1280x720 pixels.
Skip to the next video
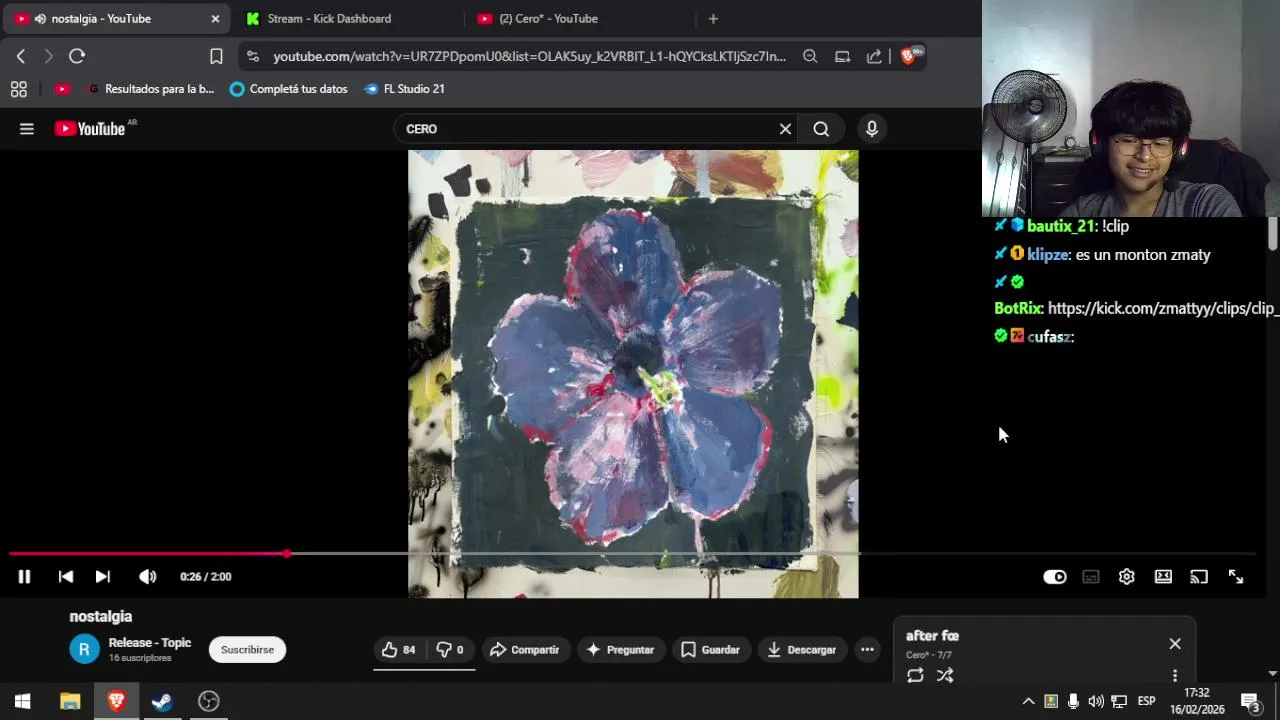click(x=102, y=577)
